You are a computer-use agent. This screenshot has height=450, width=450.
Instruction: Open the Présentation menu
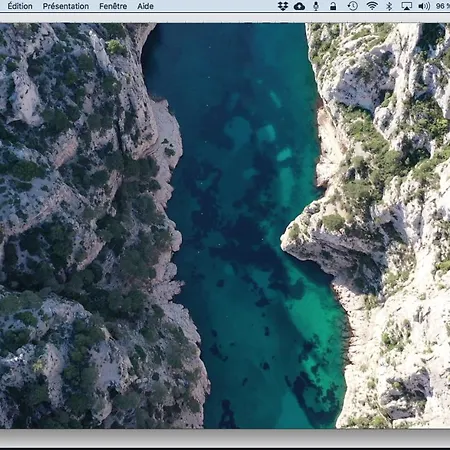(x=66, y=6)
